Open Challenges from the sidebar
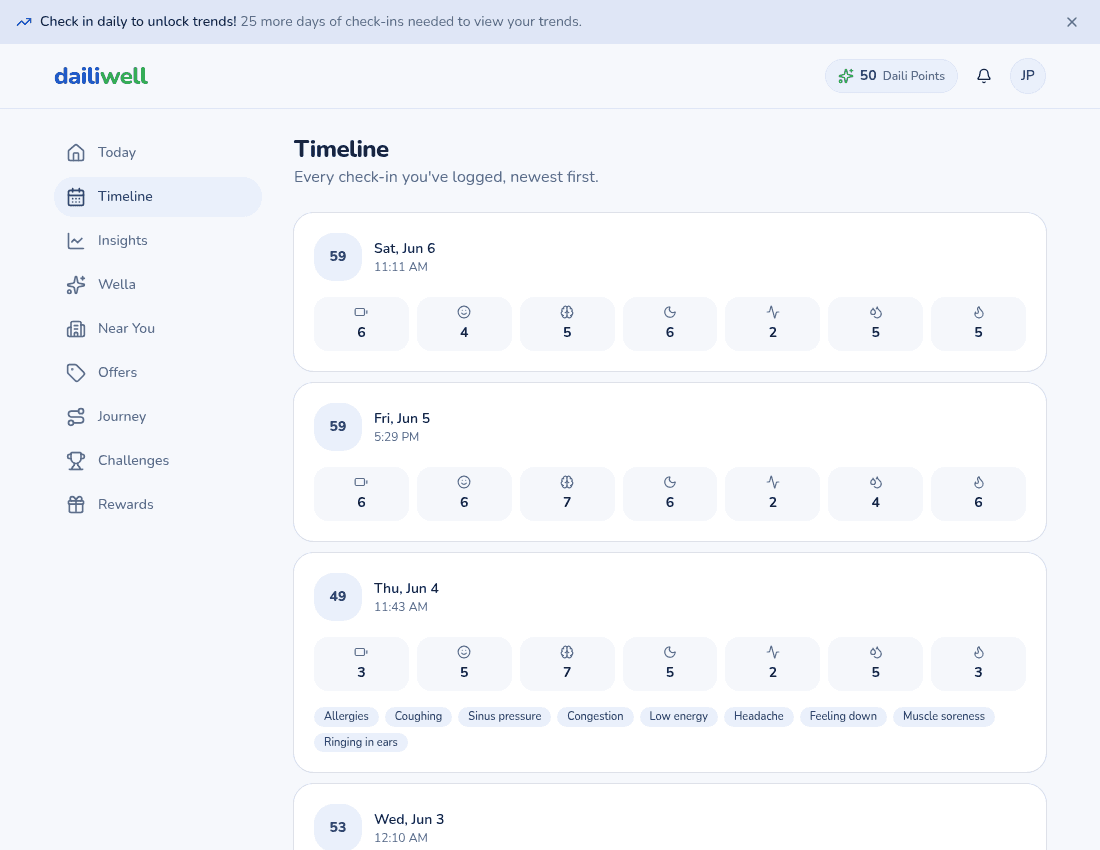 click(x=158, y=461)
